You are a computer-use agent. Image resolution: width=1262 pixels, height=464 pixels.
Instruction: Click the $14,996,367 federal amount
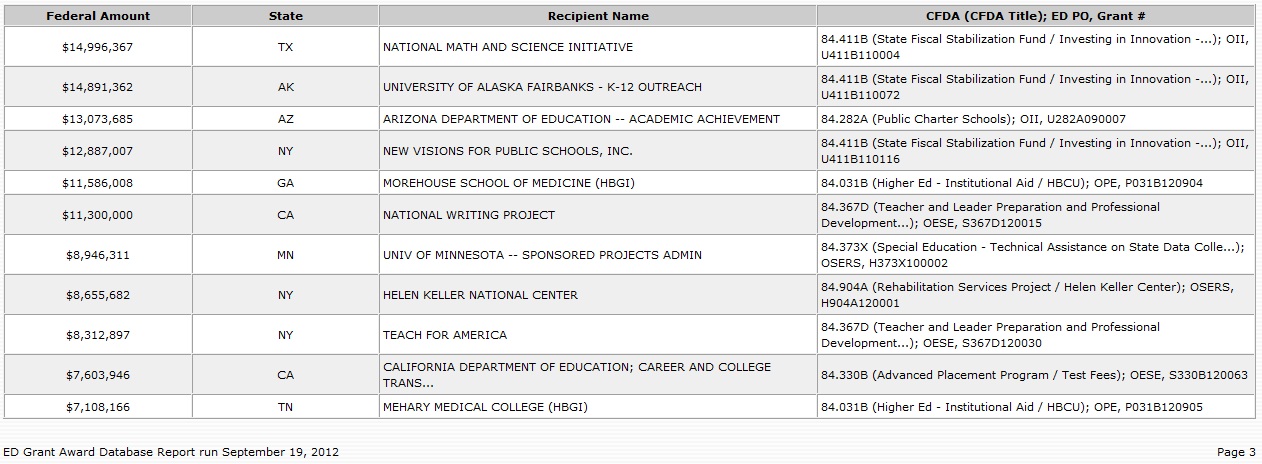click(x=98, y=47)
